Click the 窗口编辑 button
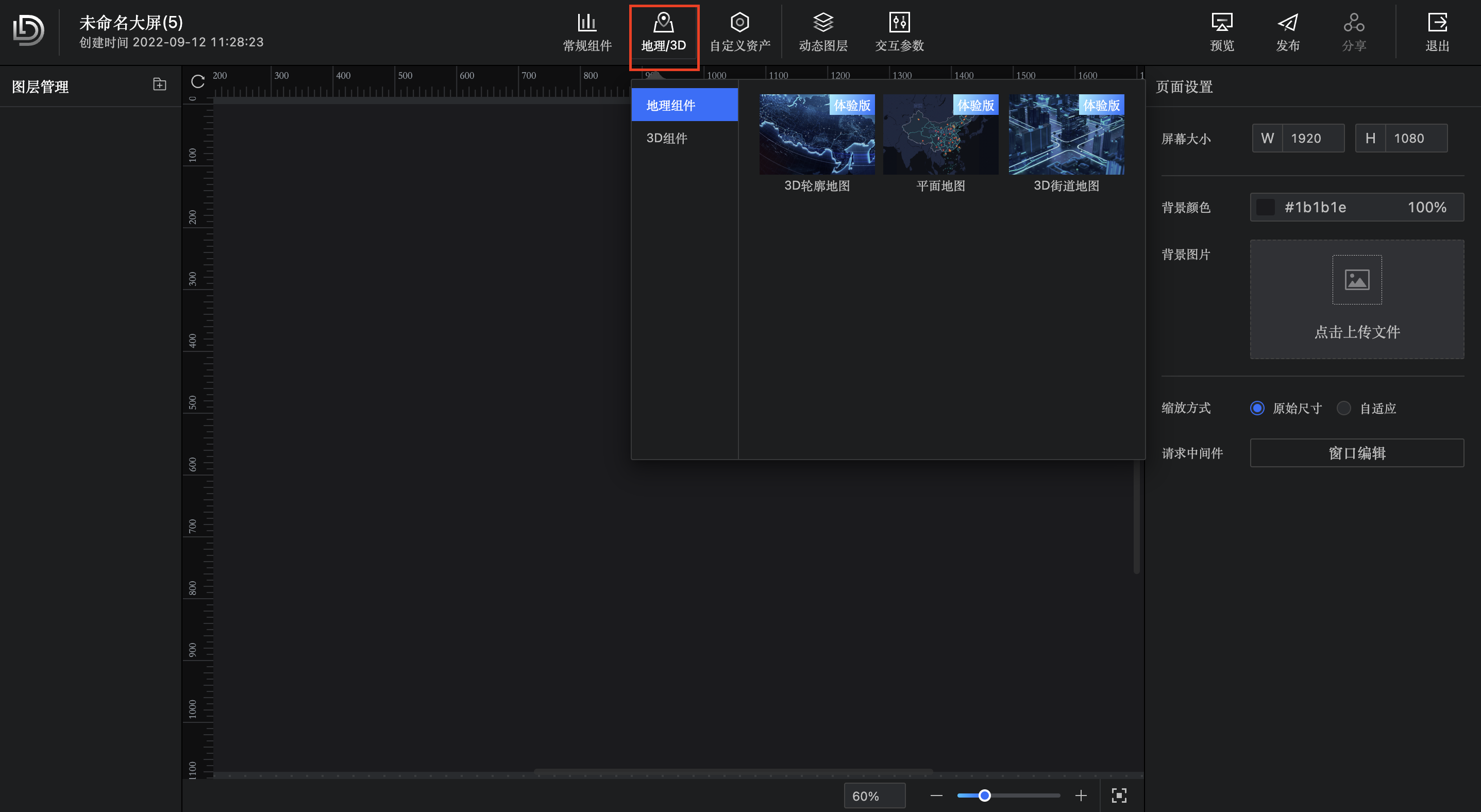Viewport: 1481px width, 812px height. tap(1356, 453)
